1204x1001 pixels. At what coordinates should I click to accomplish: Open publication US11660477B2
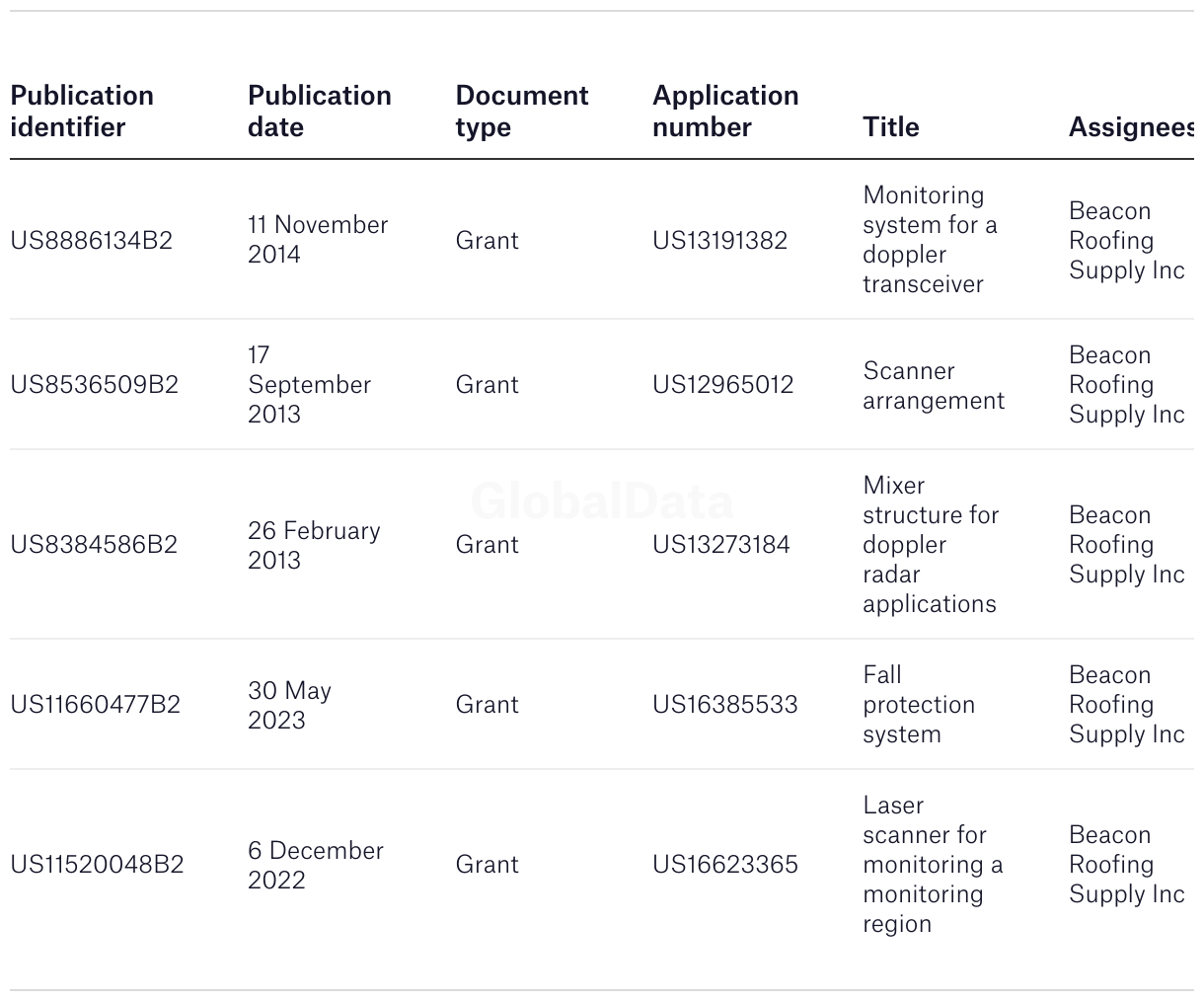coord(95,704)
